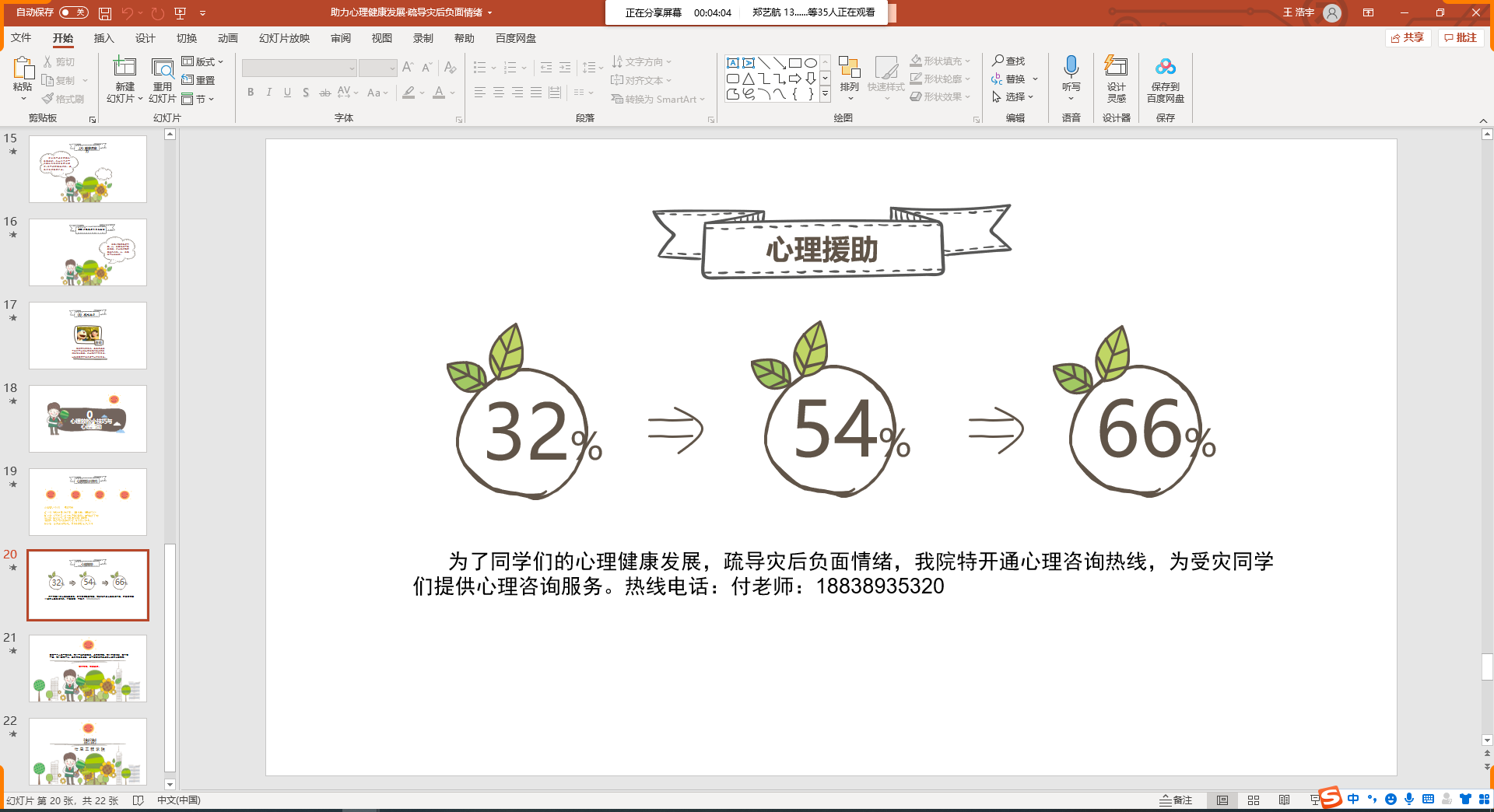Open the Slide Show ribbon tab

[284, 38]
